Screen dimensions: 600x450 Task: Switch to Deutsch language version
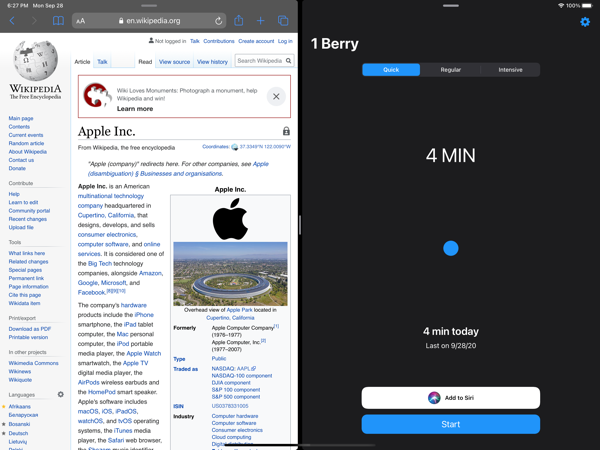(x=18, y=433)
